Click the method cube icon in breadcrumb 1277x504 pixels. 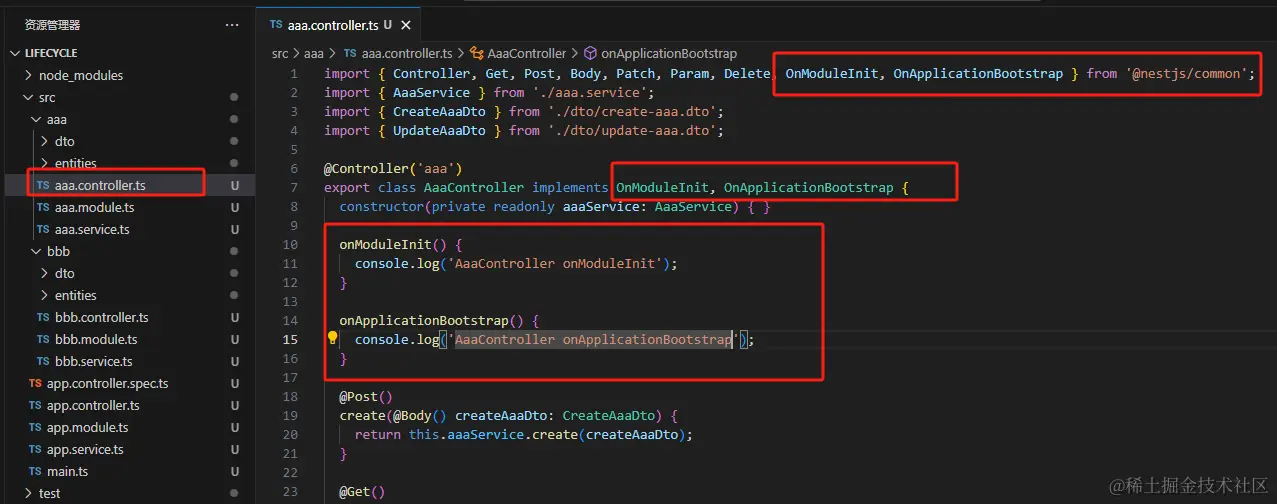(591, 54)
